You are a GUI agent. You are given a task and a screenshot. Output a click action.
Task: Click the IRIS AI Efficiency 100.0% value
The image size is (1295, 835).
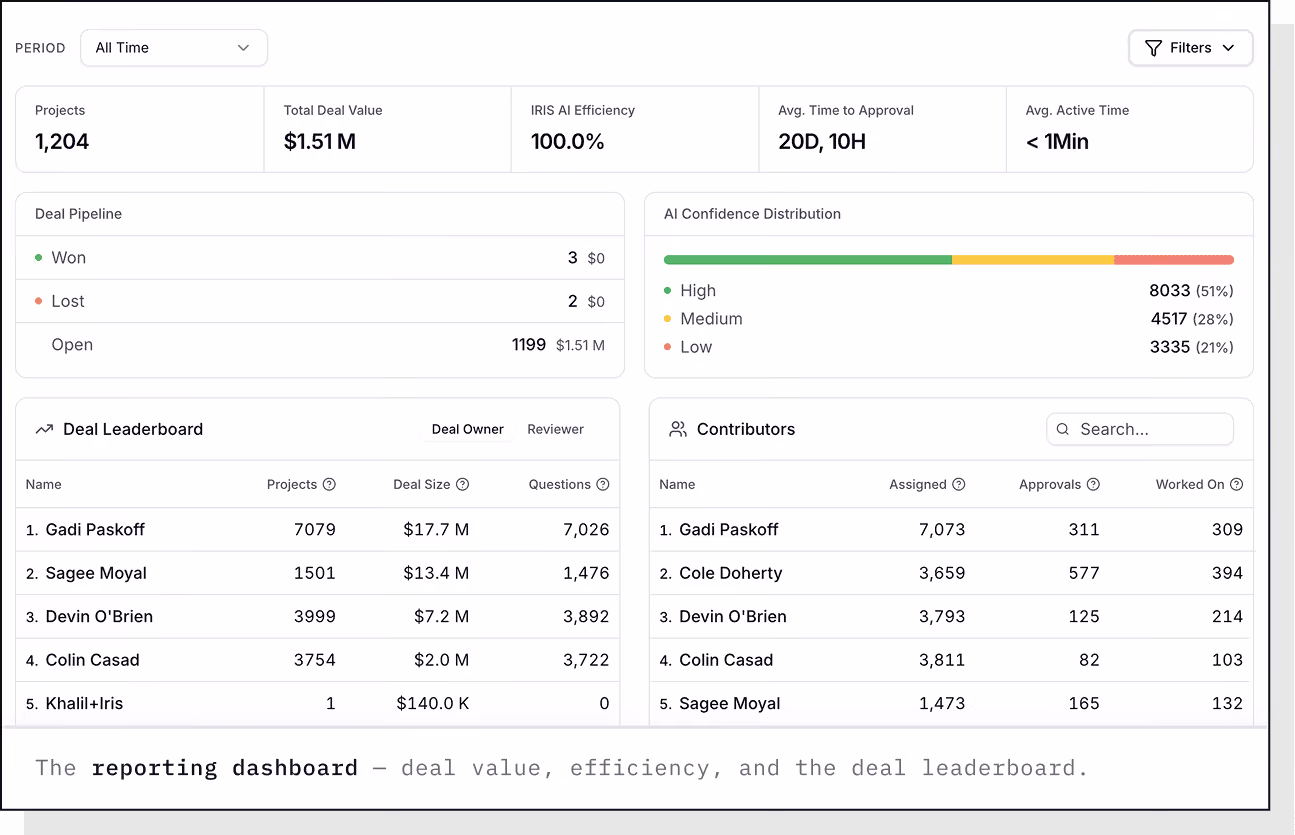[x=568, y=142]
